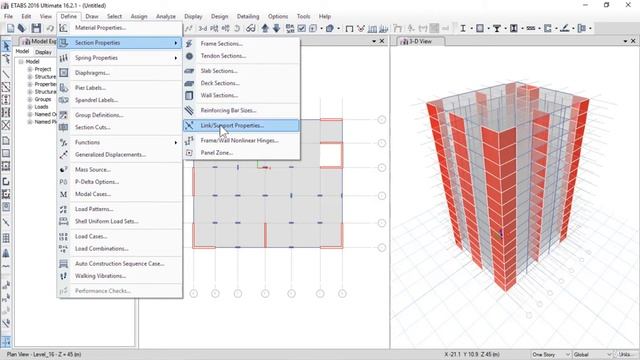Choose Group Definitions menu entry
The width and height of the screenshot is (640, 360).
(x=120, y=115)
